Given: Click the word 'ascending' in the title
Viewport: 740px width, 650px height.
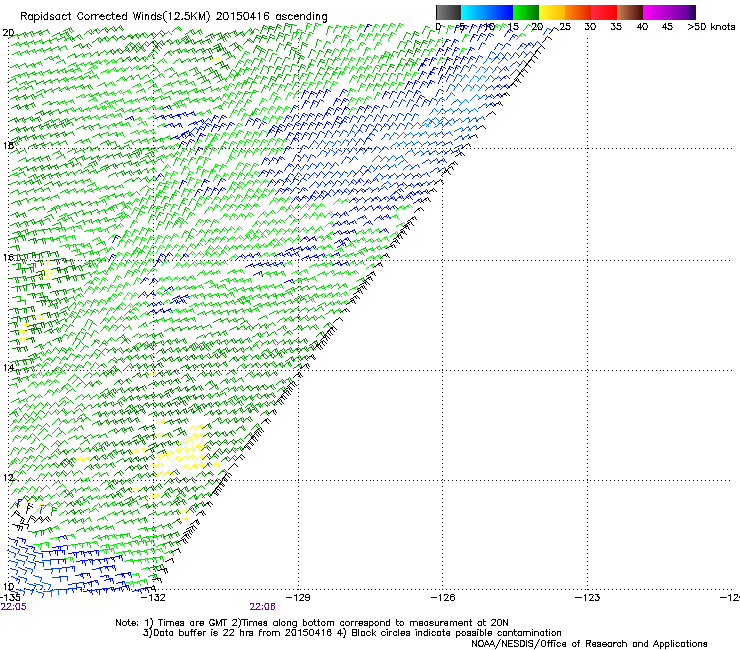Looking at the screenshot, I should click(301, 17).
